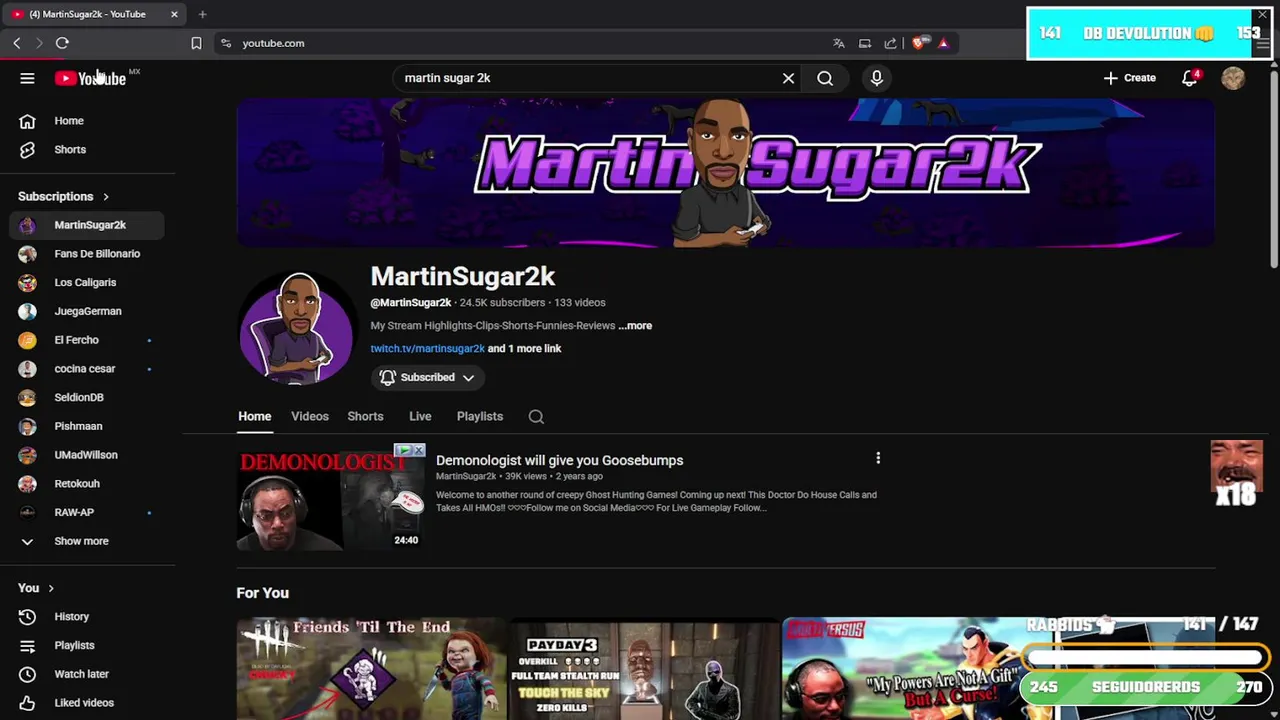Open the Subscribed notification dropdown

(427, 377)
